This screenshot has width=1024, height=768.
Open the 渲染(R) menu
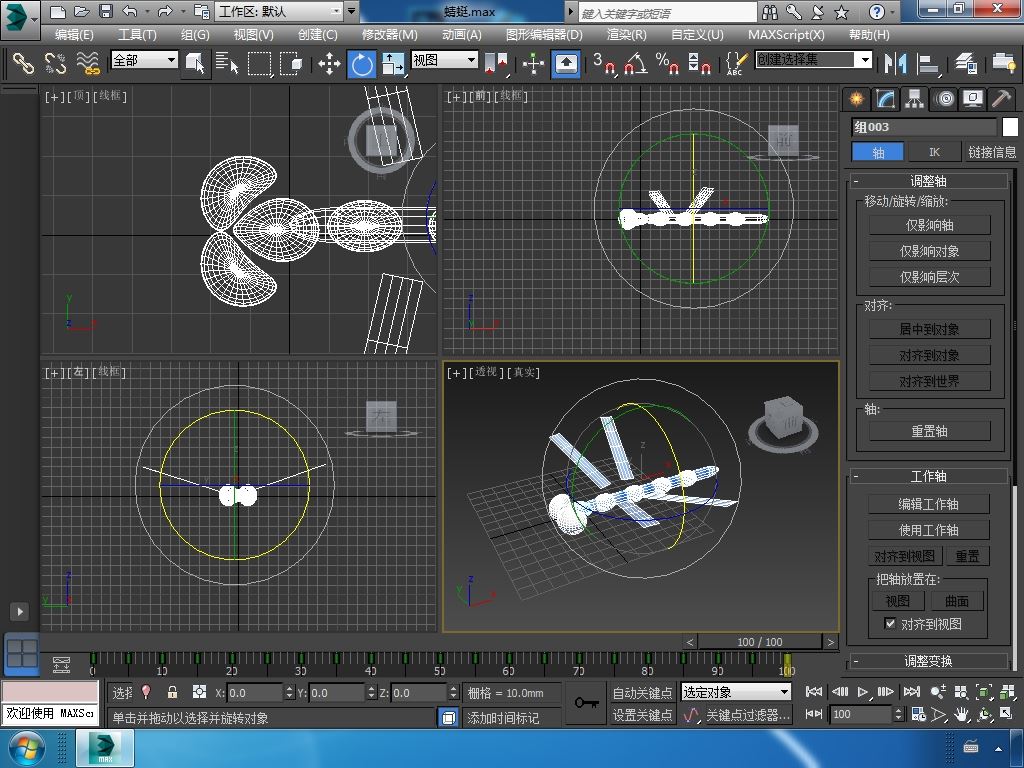point(626,35)
